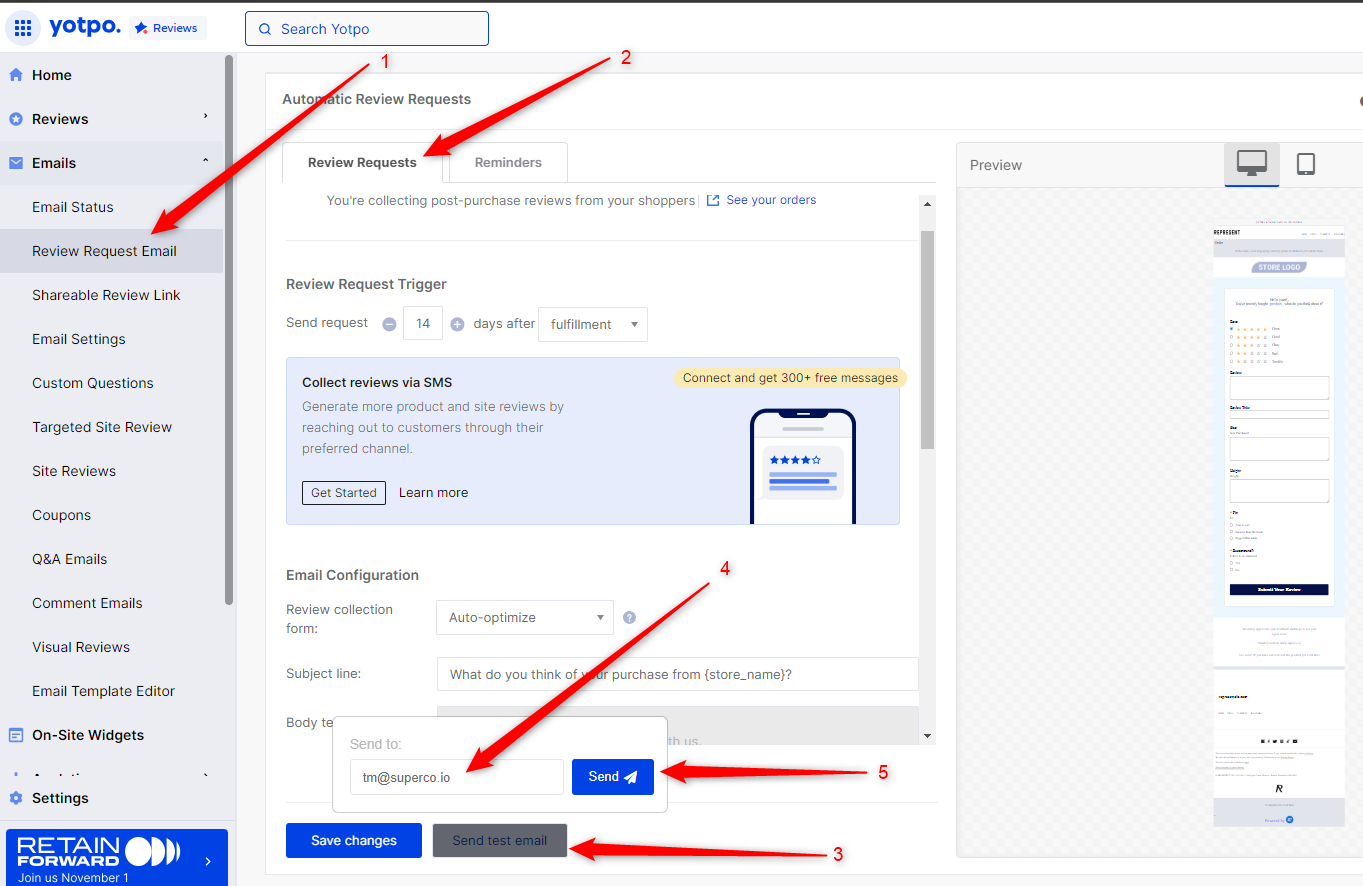Click the On-Site Widgets icon
This screenshot has width=1363, height=886.
(x=16, y=735)
